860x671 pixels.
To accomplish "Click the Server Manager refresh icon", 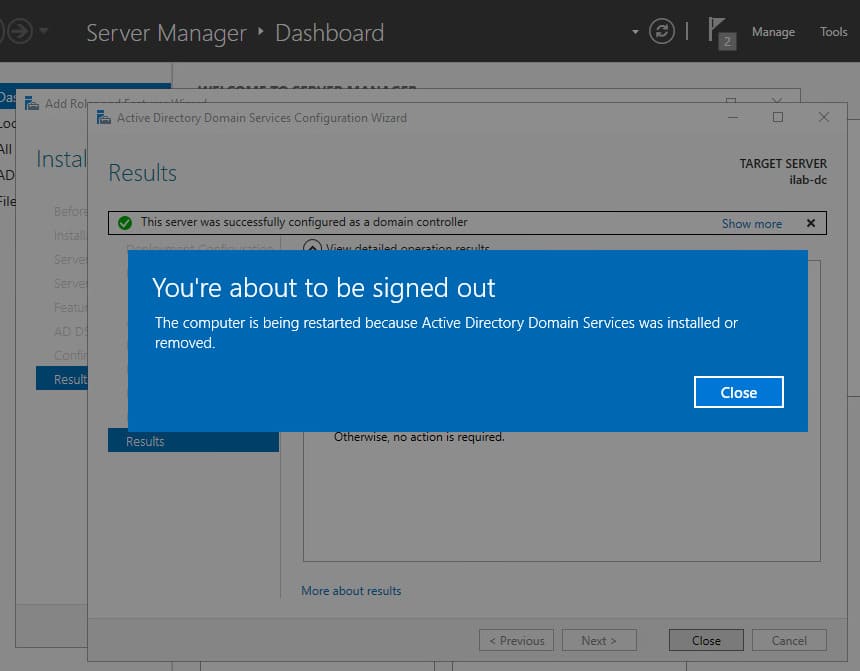I will pyautogui.click(x=662, y=32).
